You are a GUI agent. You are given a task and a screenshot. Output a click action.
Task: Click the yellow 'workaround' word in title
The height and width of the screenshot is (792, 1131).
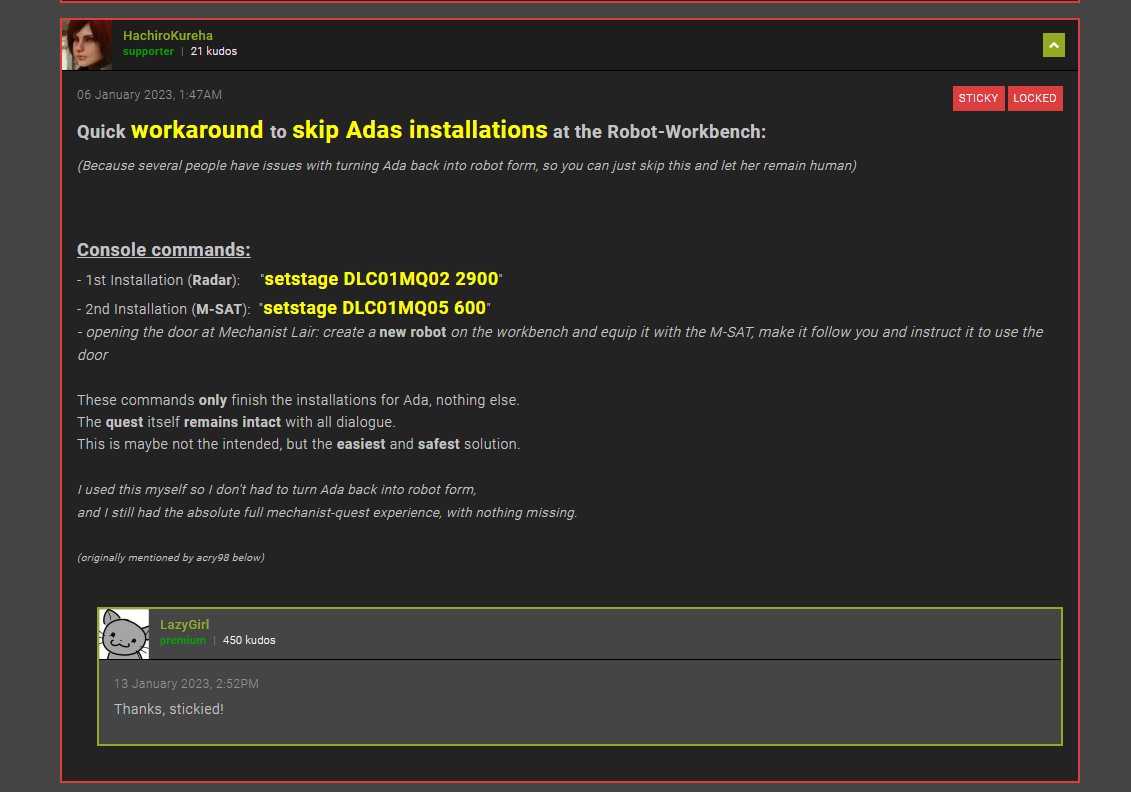tap(197, 130)
